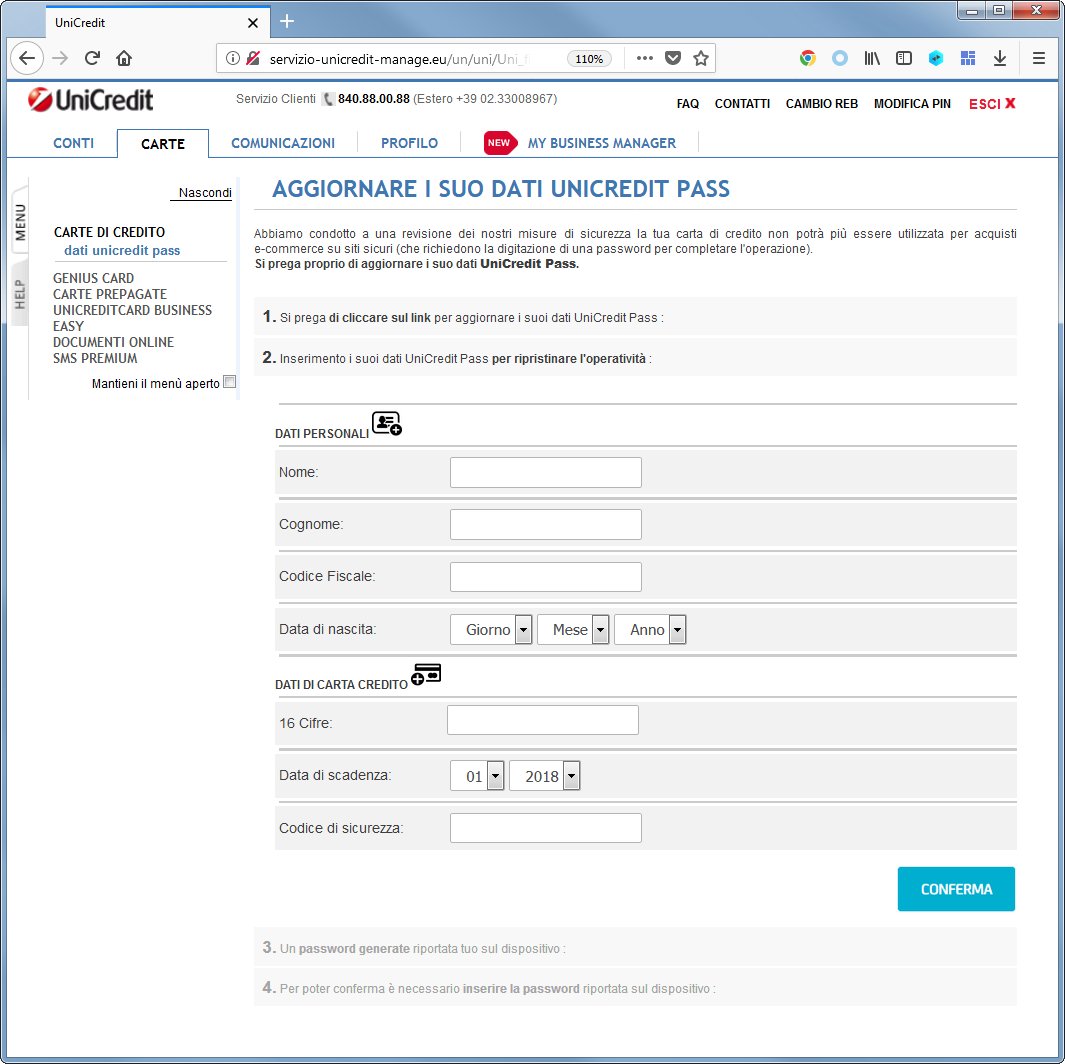The height and width of the screenshot is (1064, 1065).
Task: Select the PROFILO tab
Action: [x=409, y=143]
